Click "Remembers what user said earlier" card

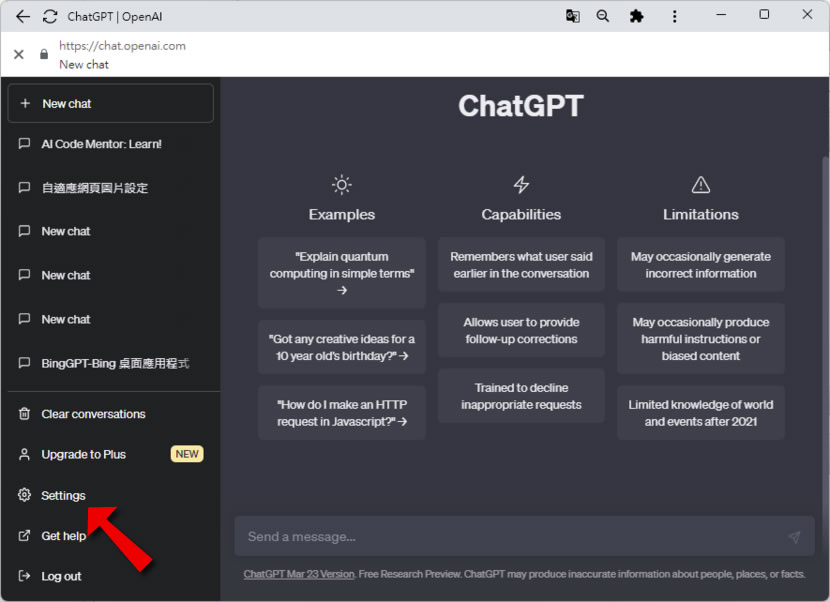[x=521, y=265]
